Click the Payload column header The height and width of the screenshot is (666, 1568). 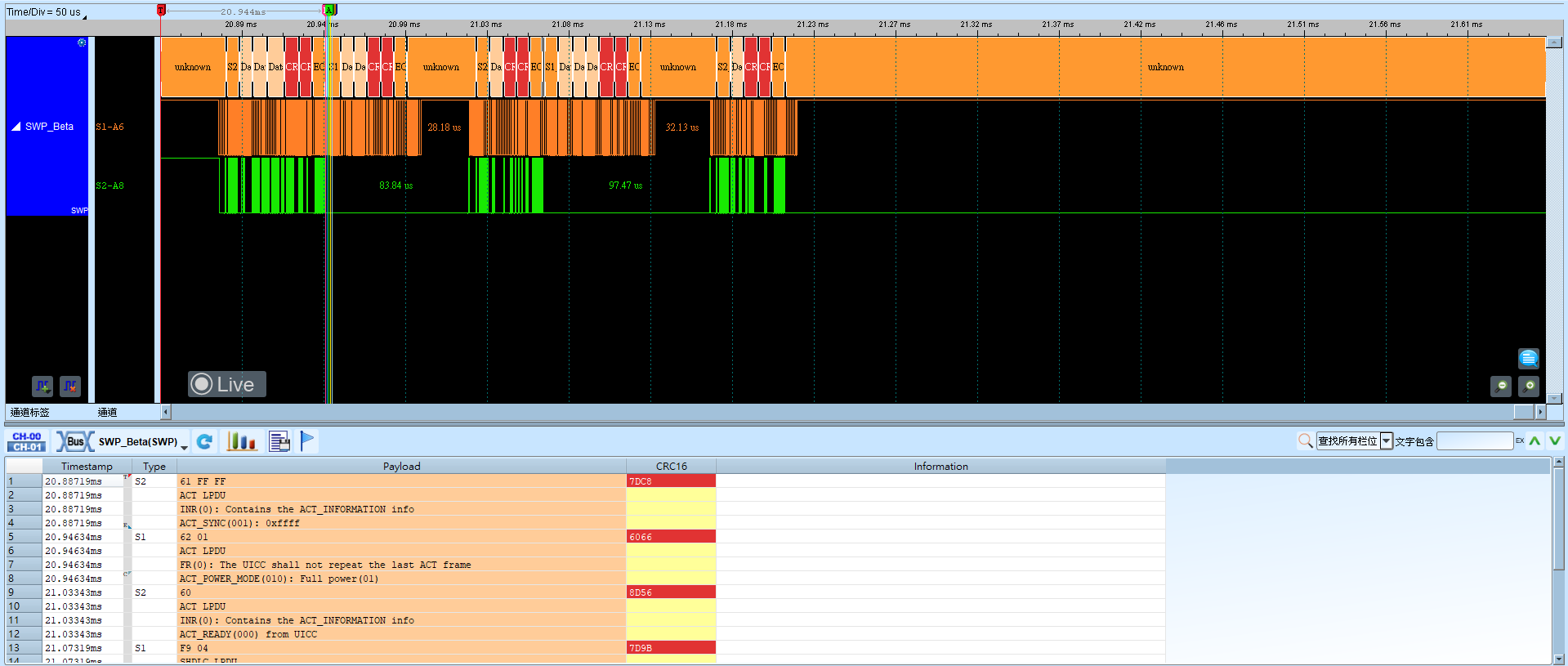(x=401, y=466)
